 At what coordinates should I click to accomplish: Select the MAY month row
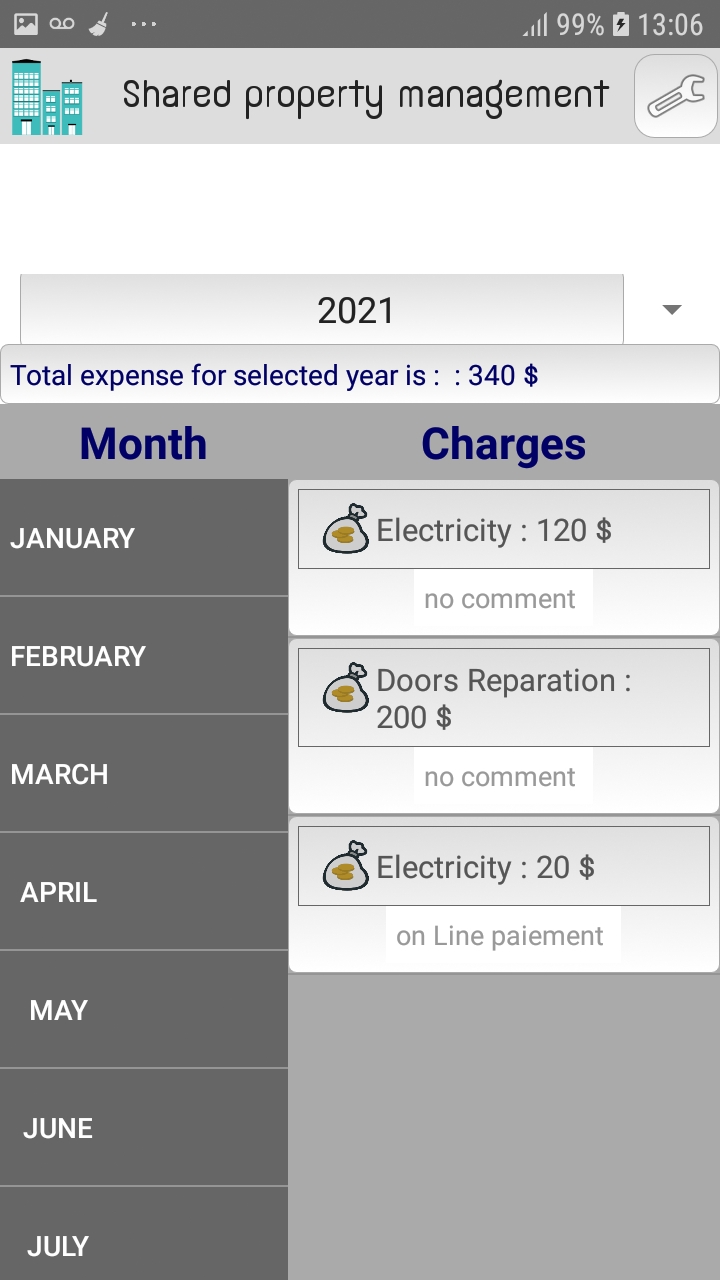coord(144,1010)
